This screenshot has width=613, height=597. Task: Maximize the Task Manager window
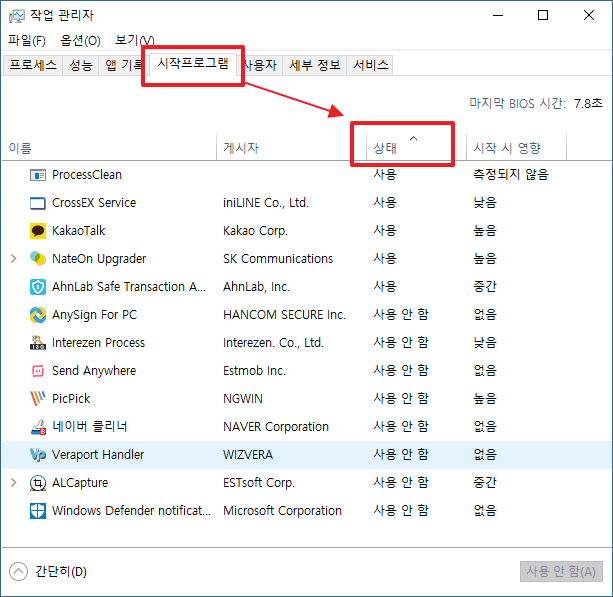(x=543, y=16)
